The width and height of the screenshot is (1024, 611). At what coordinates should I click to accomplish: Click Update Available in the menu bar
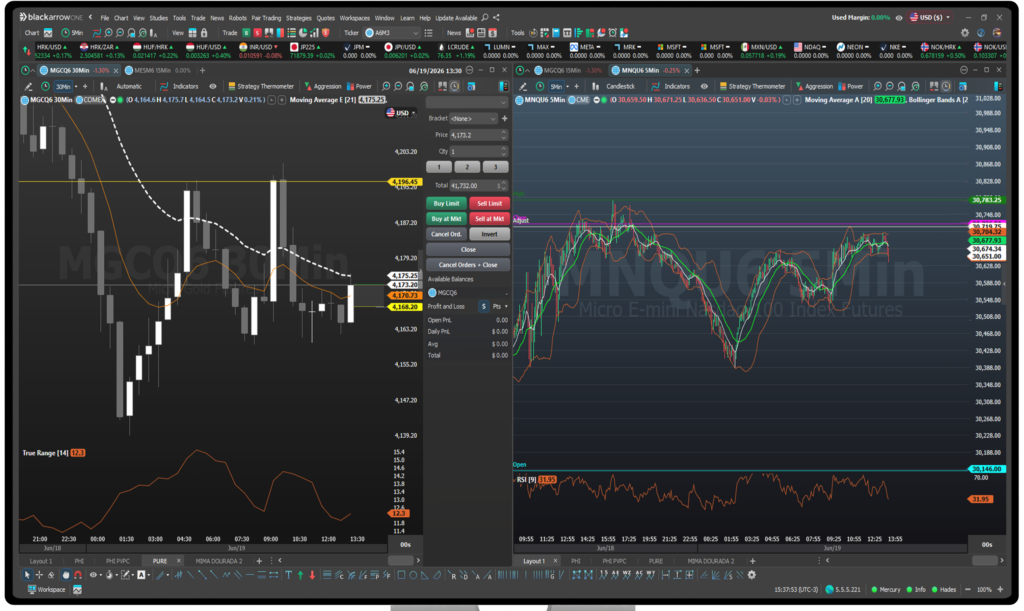[x=456, y=18]
